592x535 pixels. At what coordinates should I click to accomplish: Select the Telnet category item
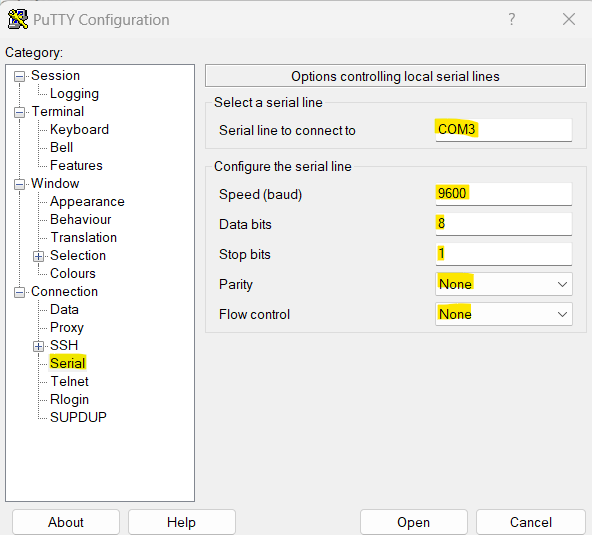[69, 381]
